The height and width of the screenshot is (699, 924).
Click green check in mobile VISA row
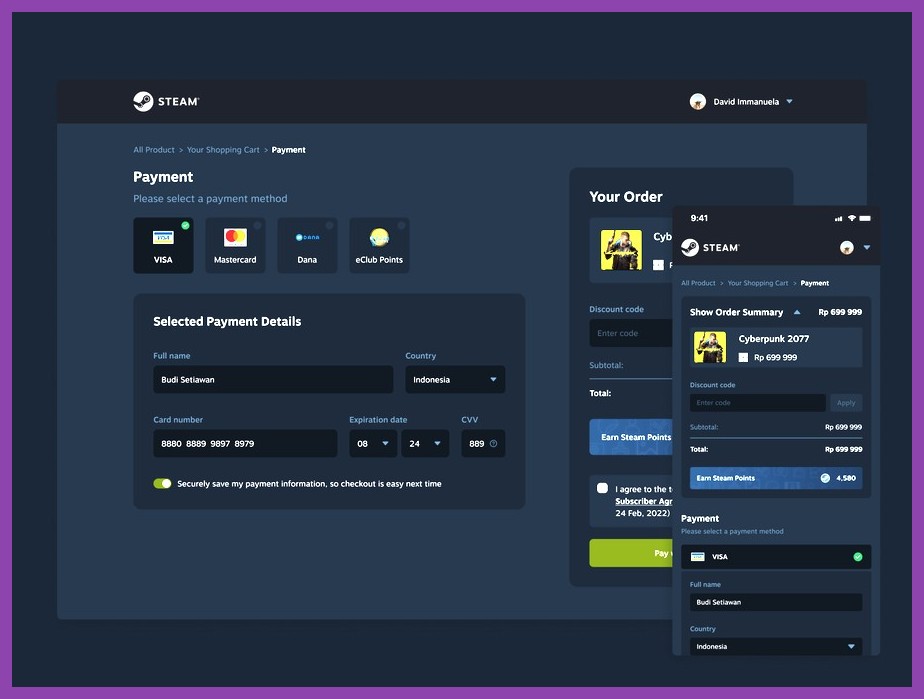pos(857,556)
